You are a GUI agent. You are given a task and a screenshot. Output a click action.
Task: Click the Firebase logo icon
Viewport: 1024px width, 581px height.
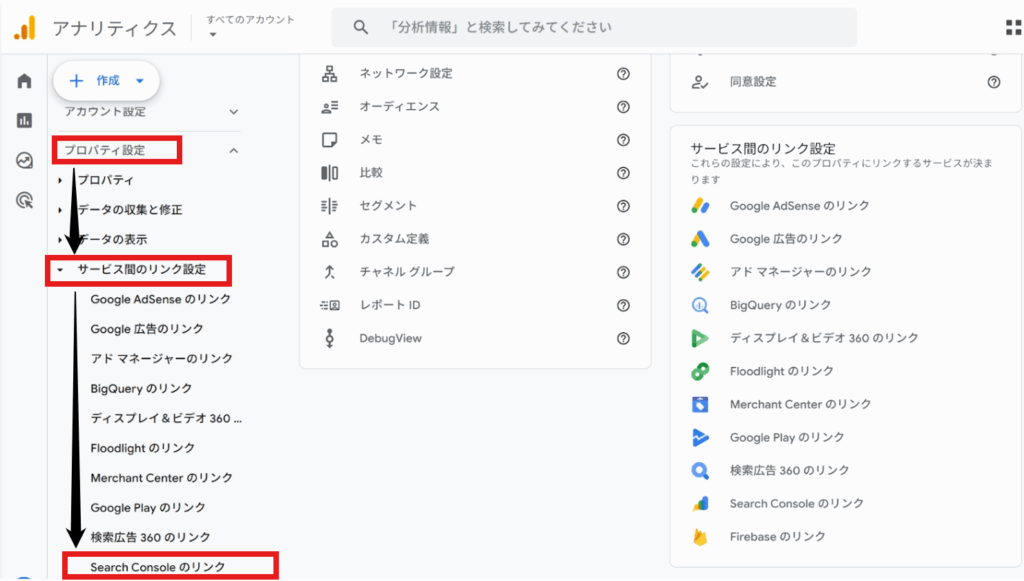[700, 537]
